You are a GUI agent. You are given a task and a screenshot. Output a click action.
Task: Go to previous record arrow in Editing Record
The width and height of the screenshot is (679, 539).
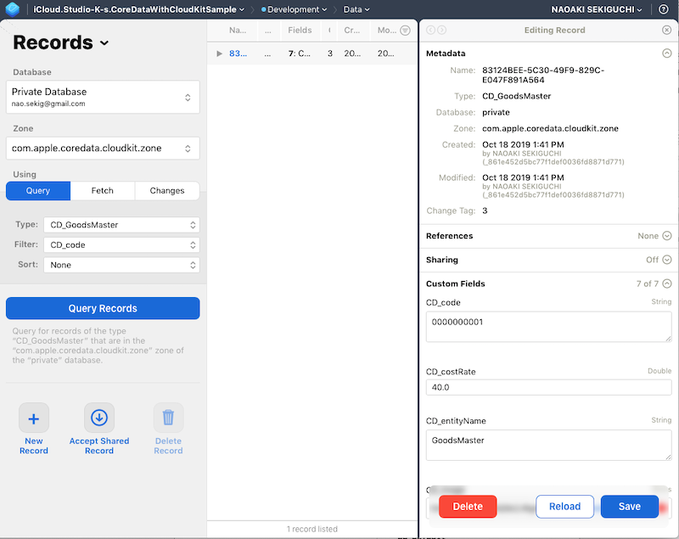430,30
